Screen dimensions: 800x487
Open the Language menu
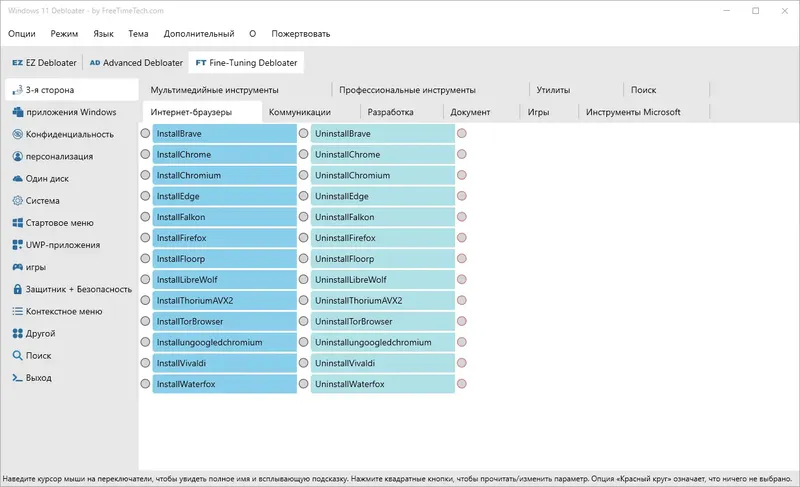103,33
